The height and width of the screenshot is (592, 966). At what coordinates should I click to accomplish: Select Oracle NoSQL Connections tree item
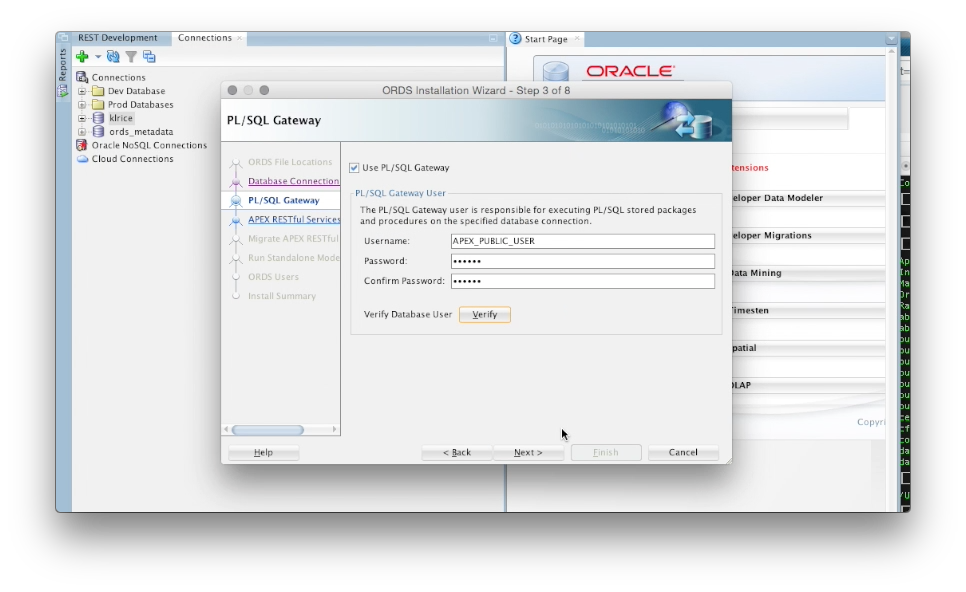[149, 145]
